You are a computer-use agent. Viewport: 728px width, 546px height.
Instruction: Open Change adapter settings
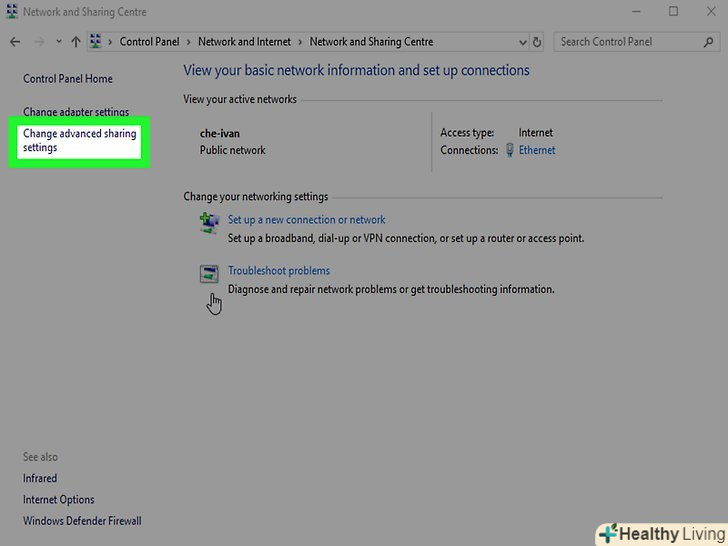point(76,112)
